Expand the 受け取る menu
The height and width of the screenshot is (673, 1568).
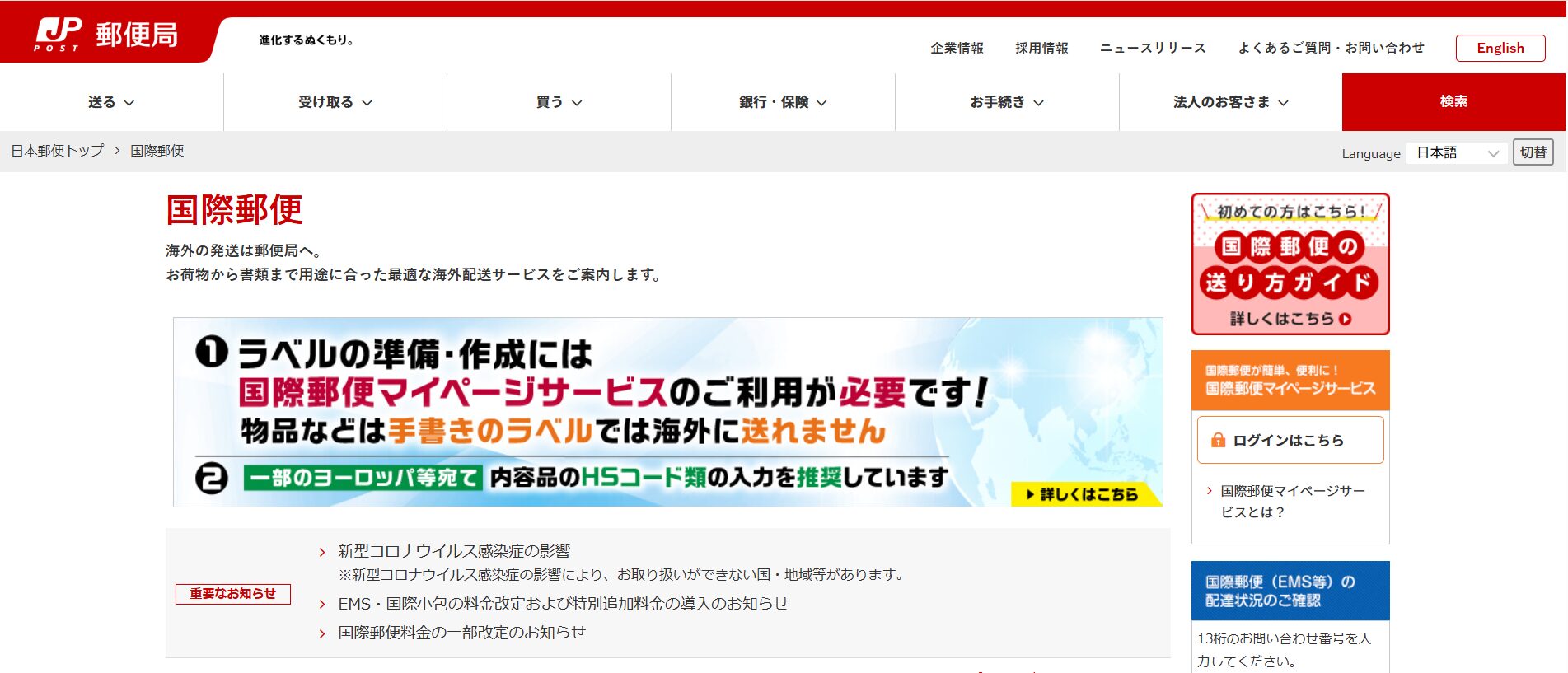tap(335, 102)
